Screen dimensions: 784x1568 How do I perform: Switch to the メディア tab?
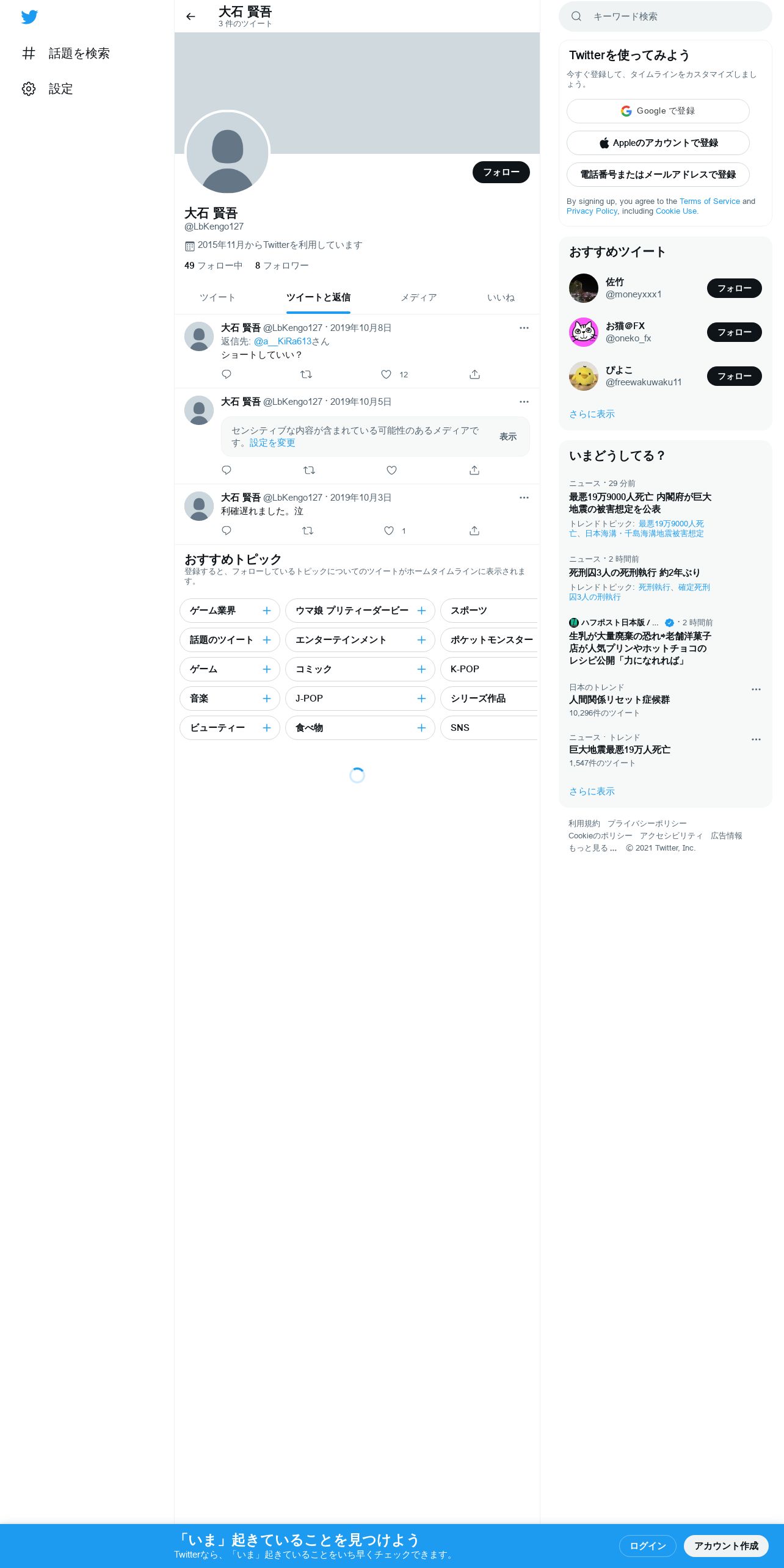[x=419, y=297]
